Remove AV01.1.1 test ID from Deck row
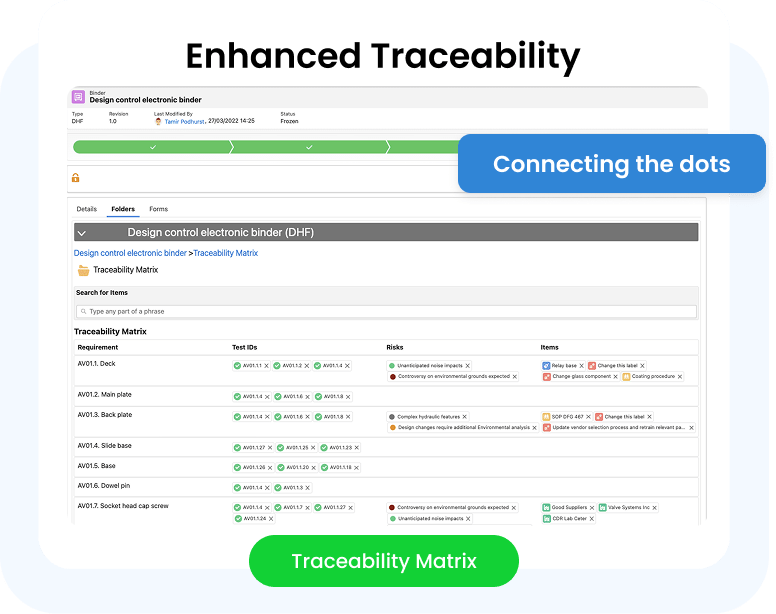The height and width of the screenshot is (614, 776). pyautogui.click(x=266, y=366)
